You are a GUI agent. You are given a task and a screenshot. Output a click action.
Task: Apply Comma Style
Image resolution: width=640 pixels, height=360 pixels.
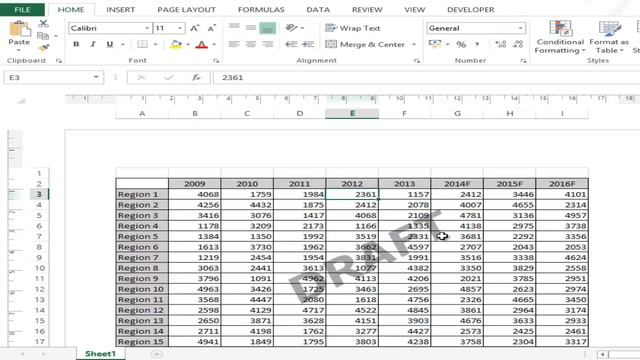pyautogui.click(x=477, y=44)
